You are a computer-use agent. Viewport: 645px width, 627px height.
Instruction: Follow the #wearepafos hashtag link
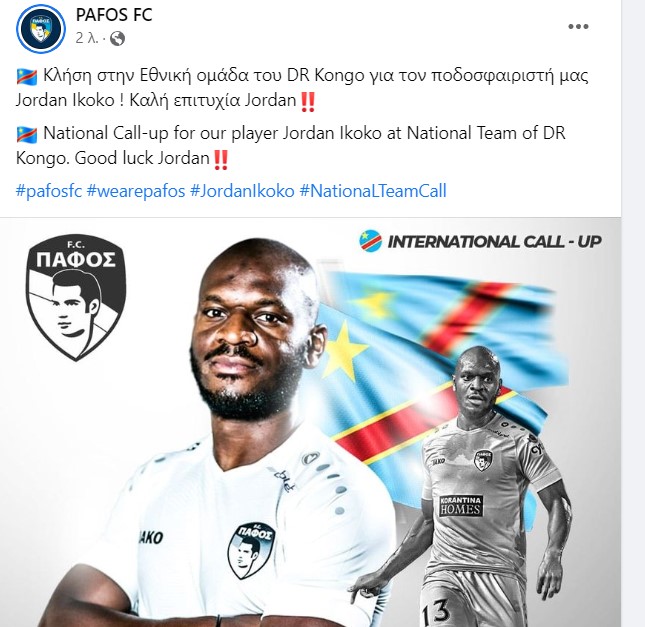136,191
